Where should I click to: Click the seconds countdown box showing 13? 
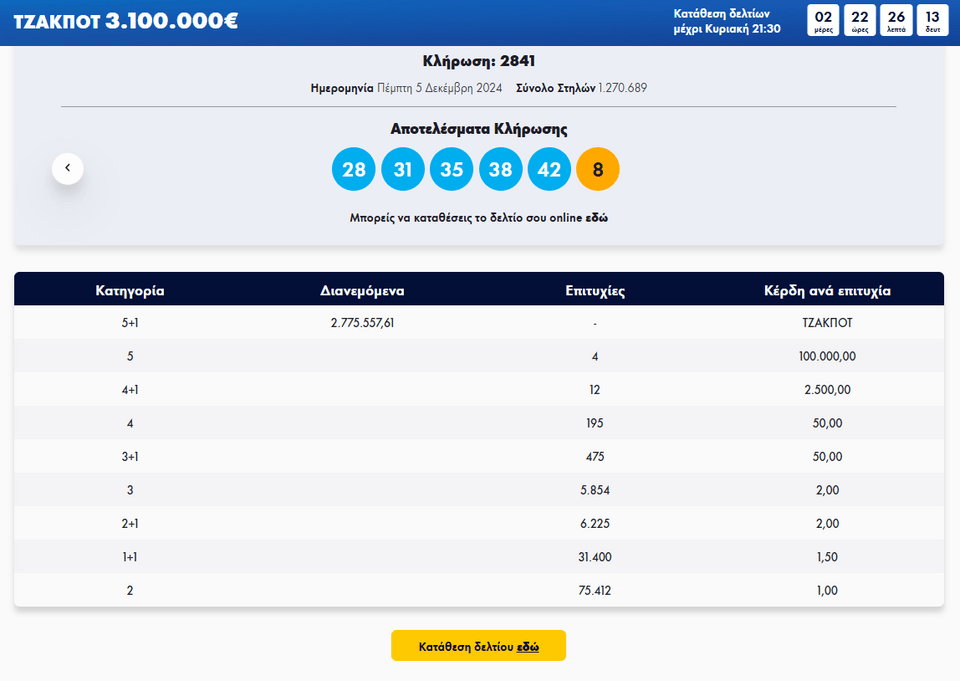(x=932, y=20)
